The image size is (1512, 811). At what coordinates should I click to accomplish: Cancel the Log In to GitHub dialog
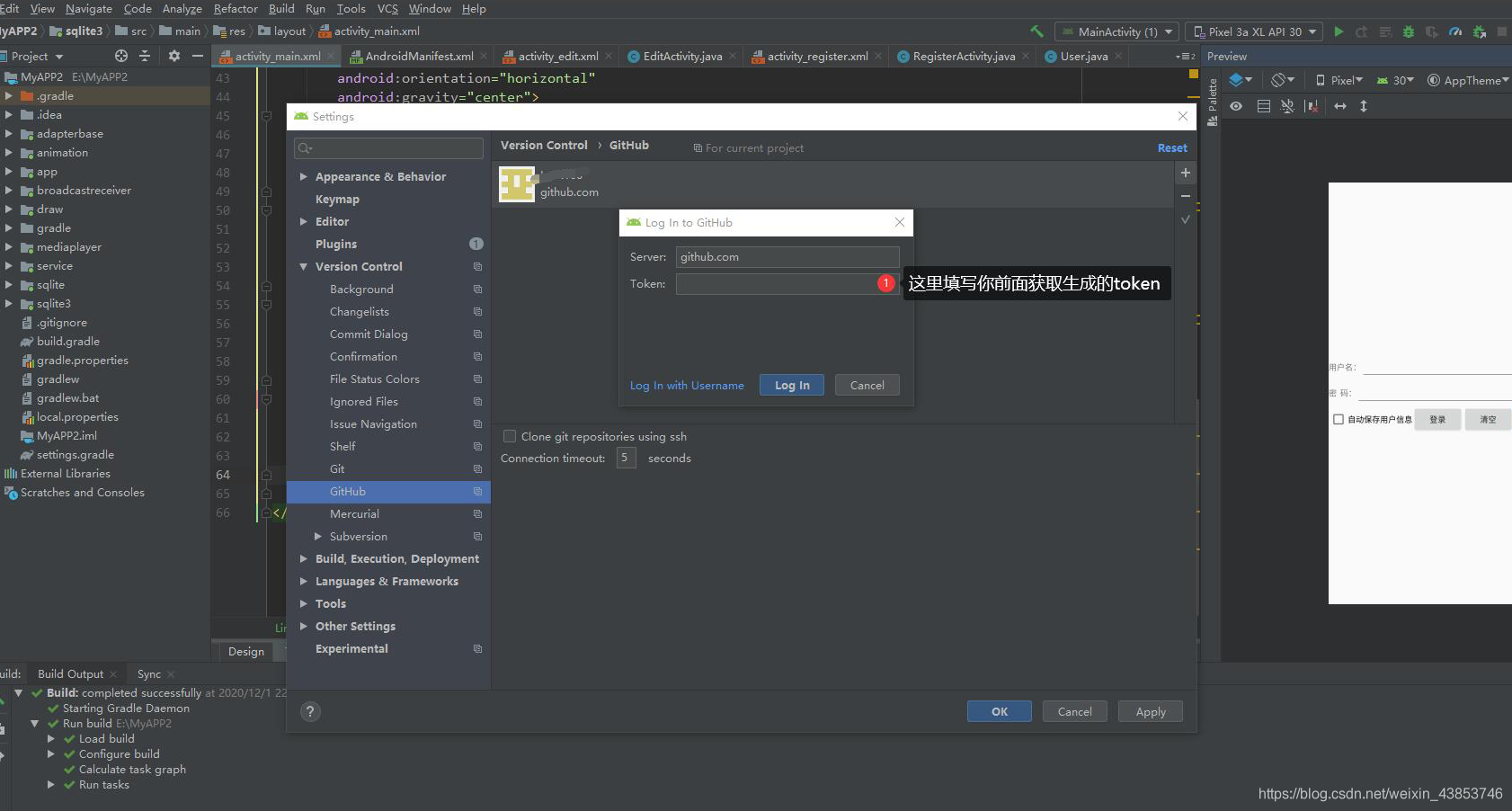point(867,385)
